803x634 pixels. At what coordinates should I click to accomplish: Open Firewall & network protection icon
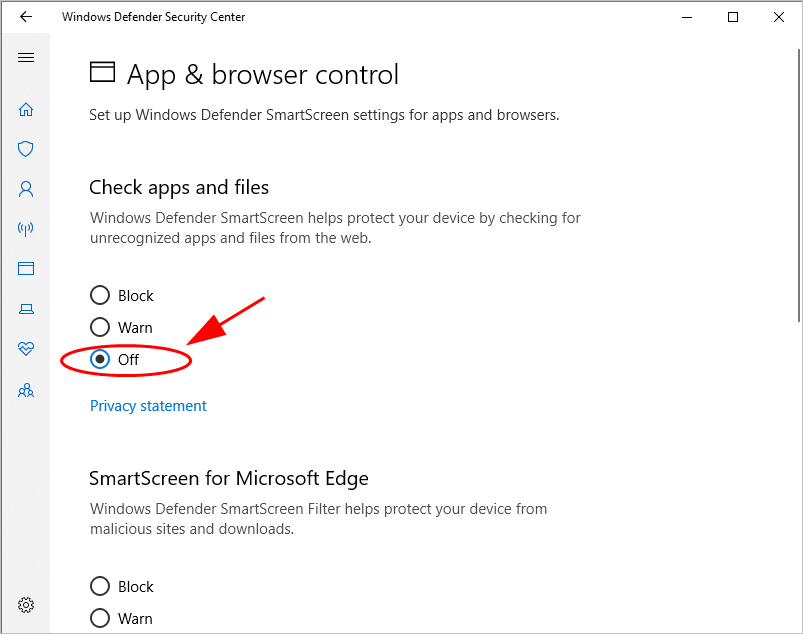(x=26, y=229)
